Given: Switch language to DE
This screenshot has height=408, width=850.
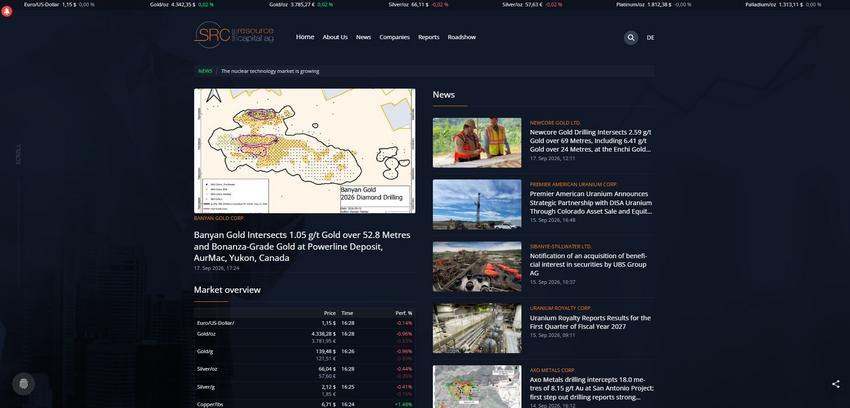Looking at the screenshot, I should coord(650,37).
